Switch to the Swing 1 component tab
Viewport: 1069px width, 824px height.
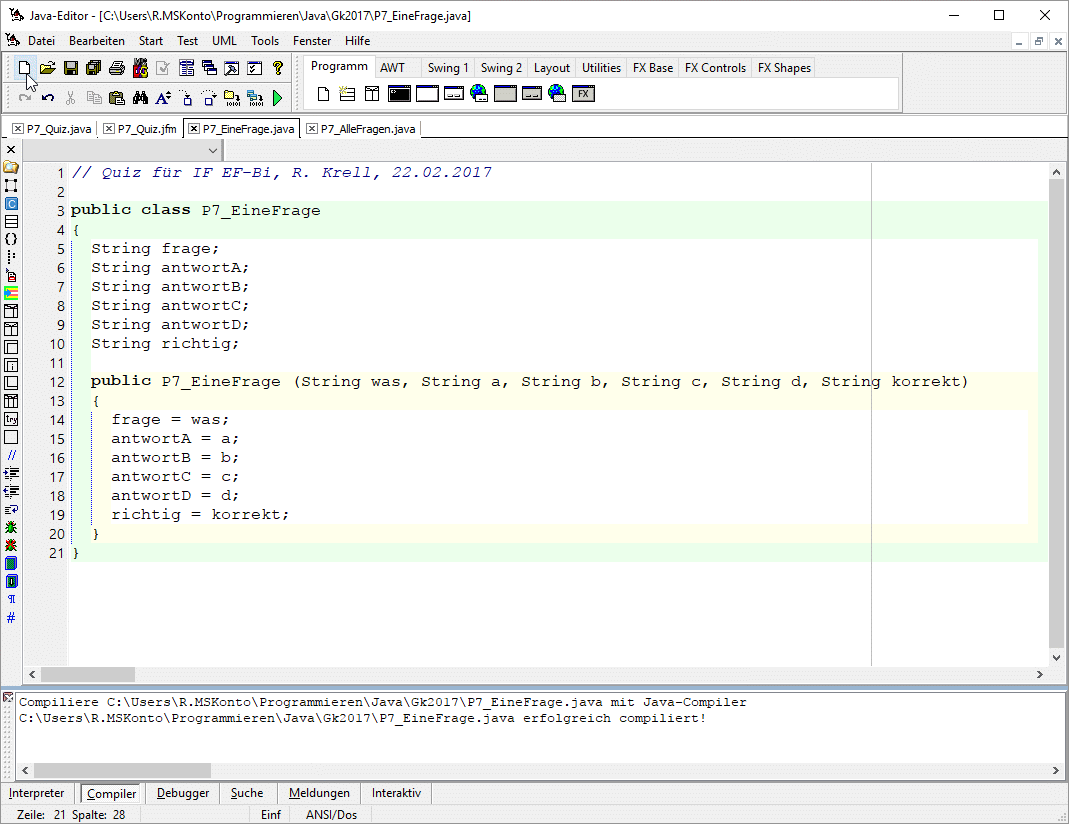(x=447, y=68)
